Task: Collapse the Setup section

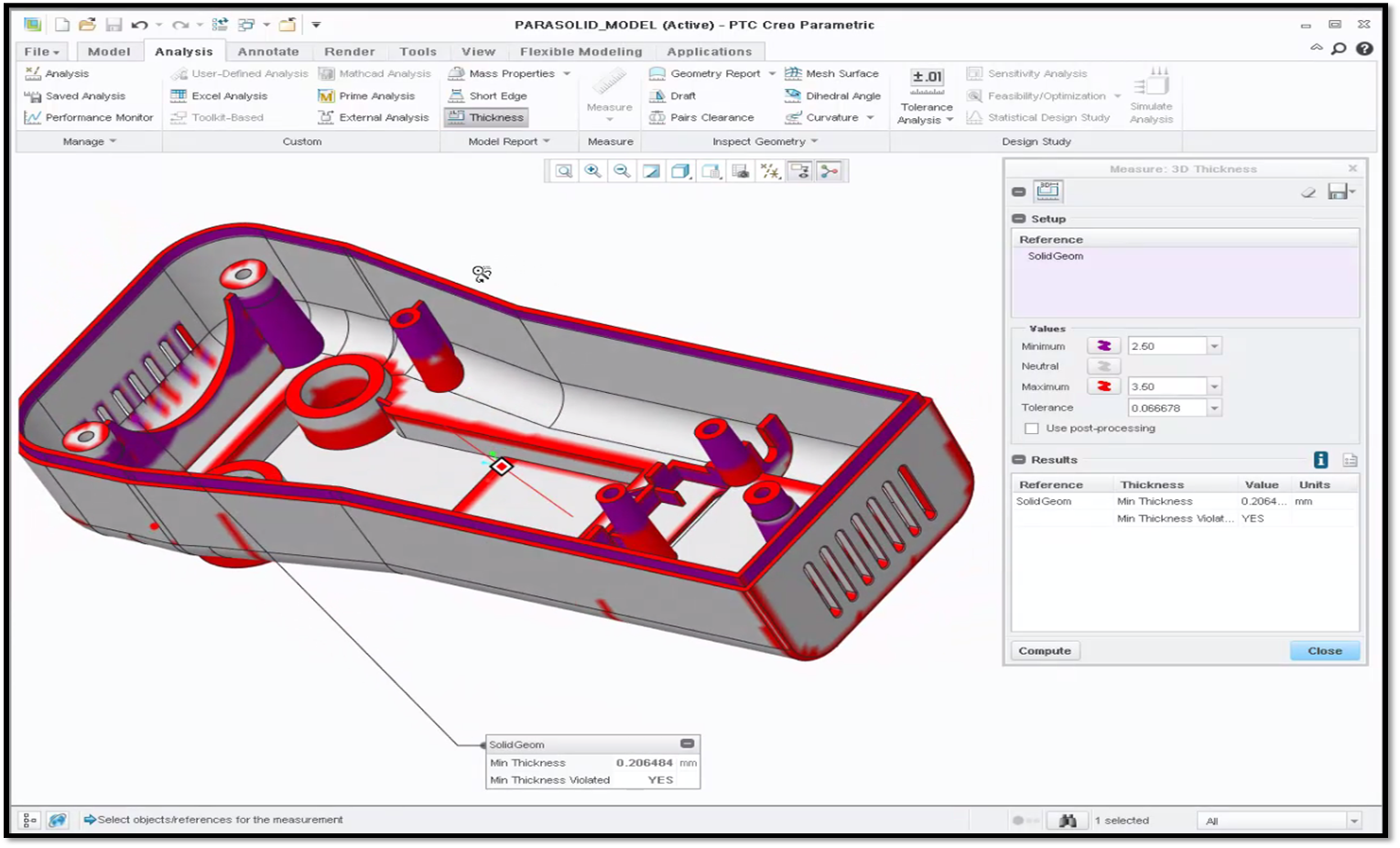Action: (1019, 219)
